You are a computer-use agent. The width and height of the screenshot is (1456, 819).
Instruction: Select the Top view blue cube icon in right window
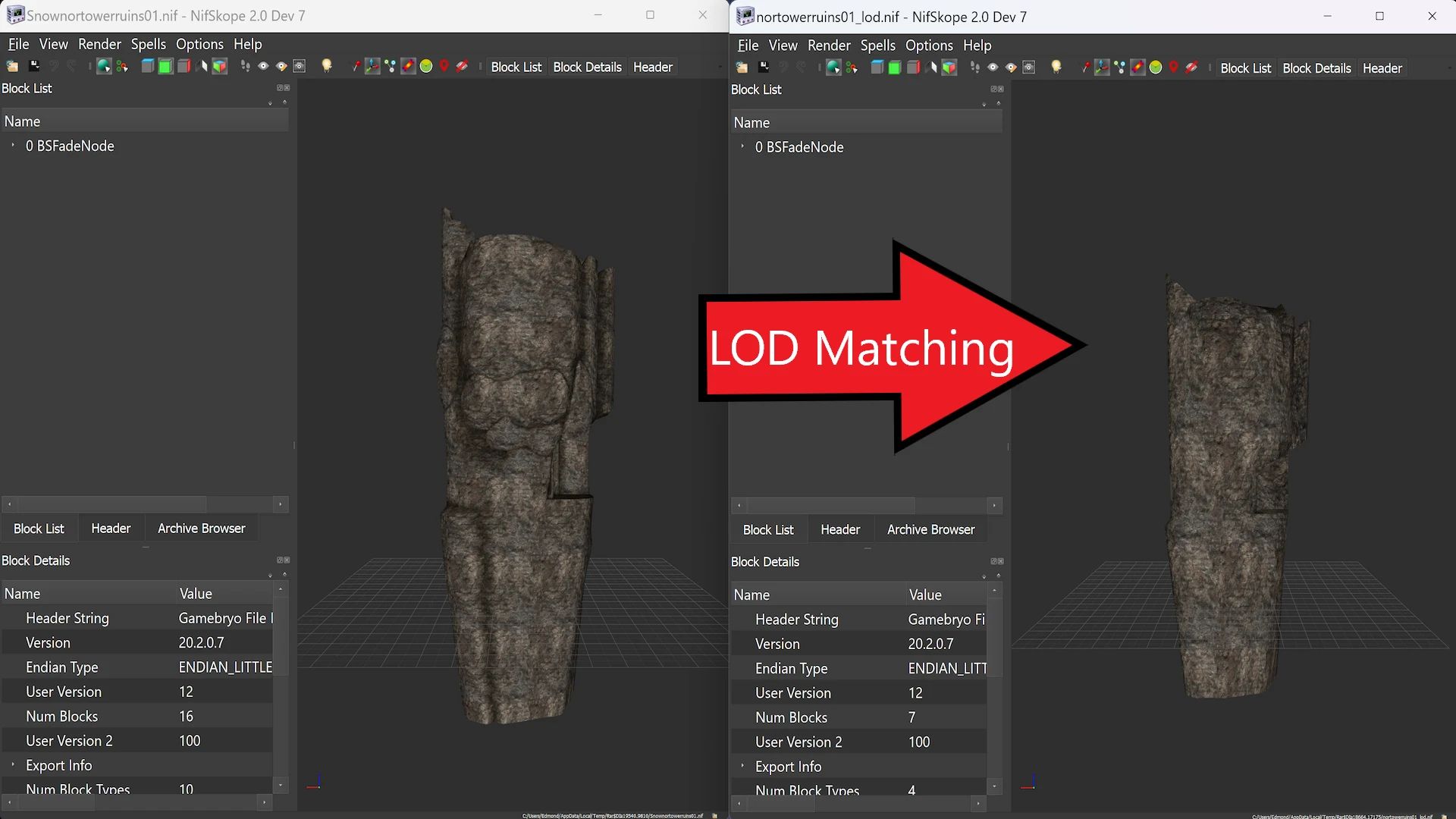(x=877, y=67)
